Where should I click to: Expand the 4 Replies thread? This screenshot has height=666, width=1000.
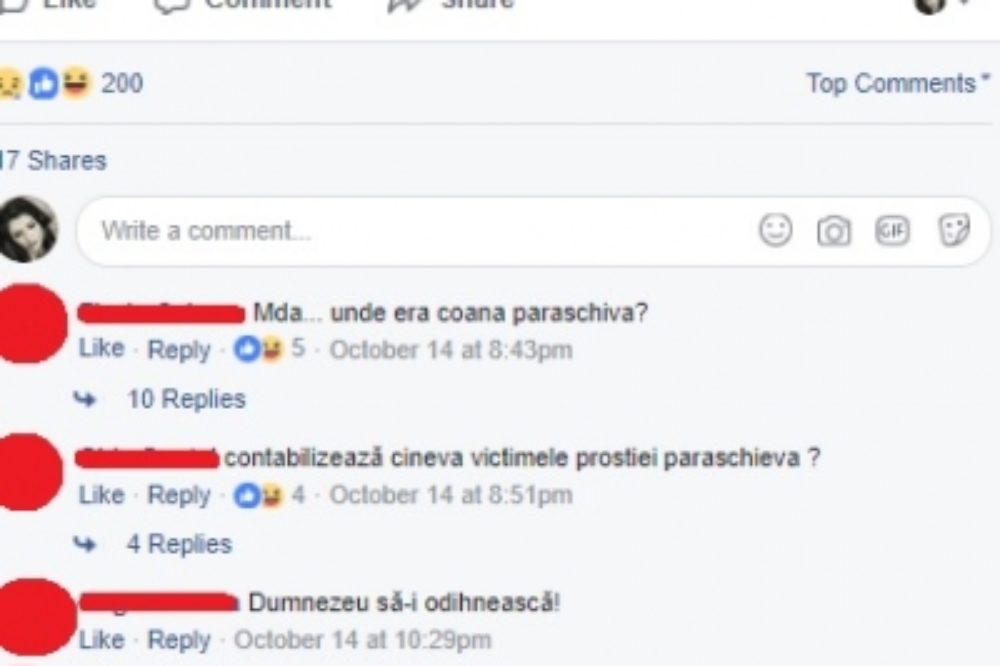[x=179, y=544]
